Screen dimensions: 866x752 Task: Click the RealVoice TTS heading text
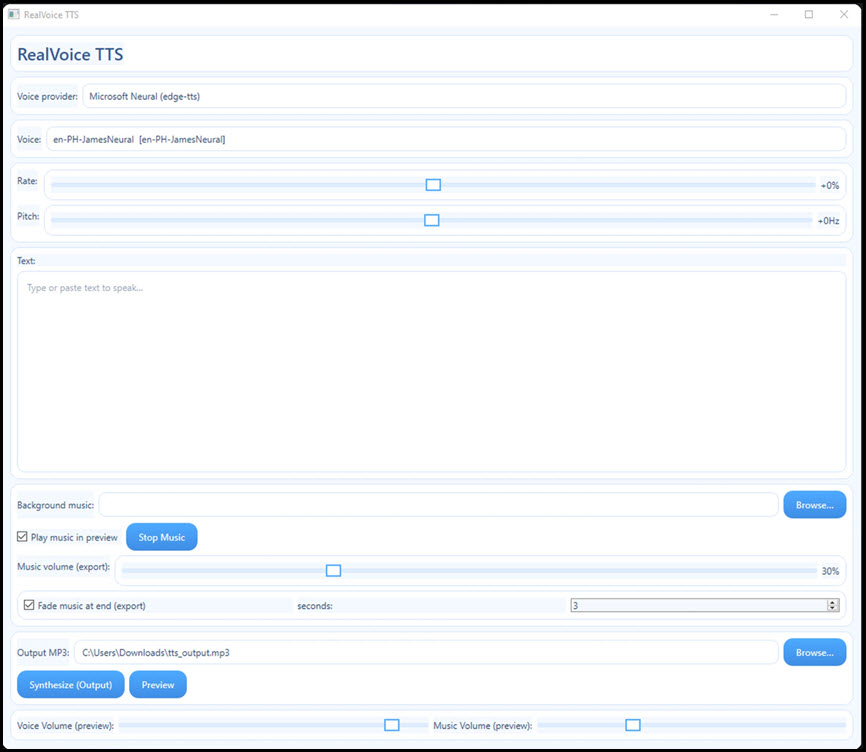[x=70, y=54]
